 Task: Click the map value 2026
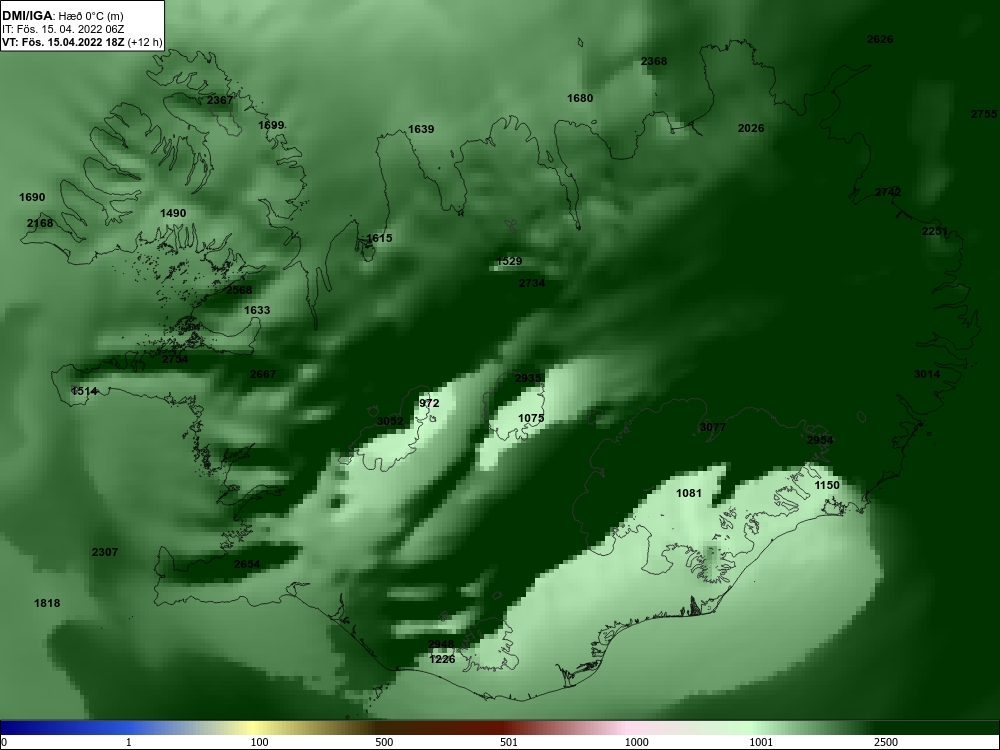click(751, 128)
